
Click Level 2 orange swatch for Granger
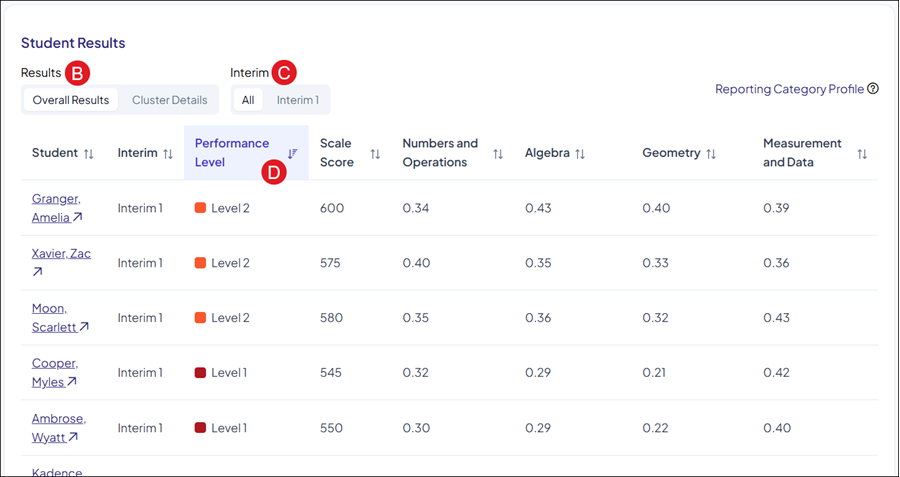(200, 208)
